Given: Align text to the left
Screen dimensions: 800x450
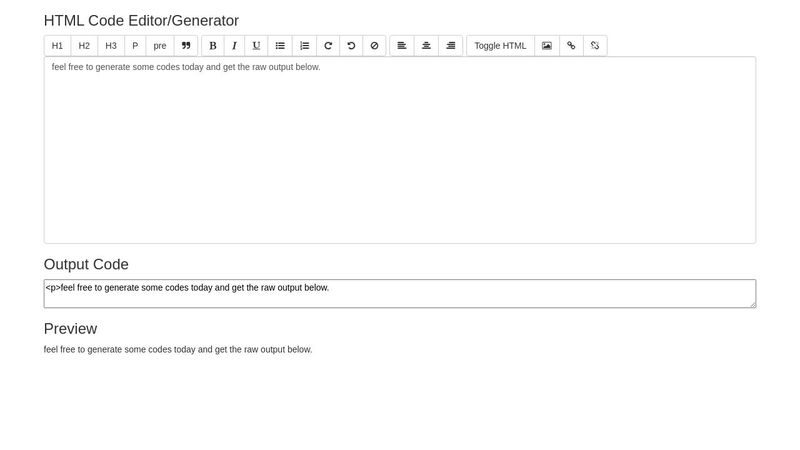Looking at the screenshot, I should point(402,46).
